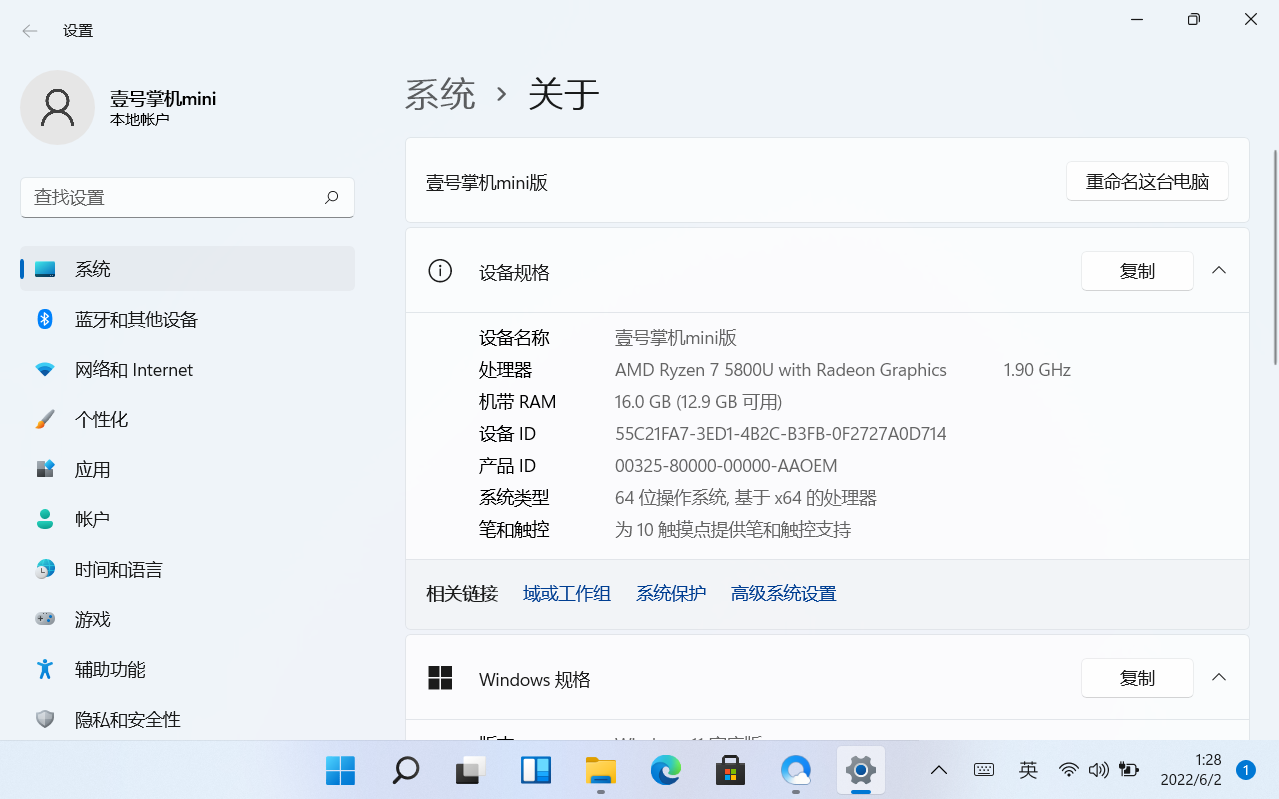Select 系统 in the sidebar
The image size is (1279, 799).
(187, 269)
